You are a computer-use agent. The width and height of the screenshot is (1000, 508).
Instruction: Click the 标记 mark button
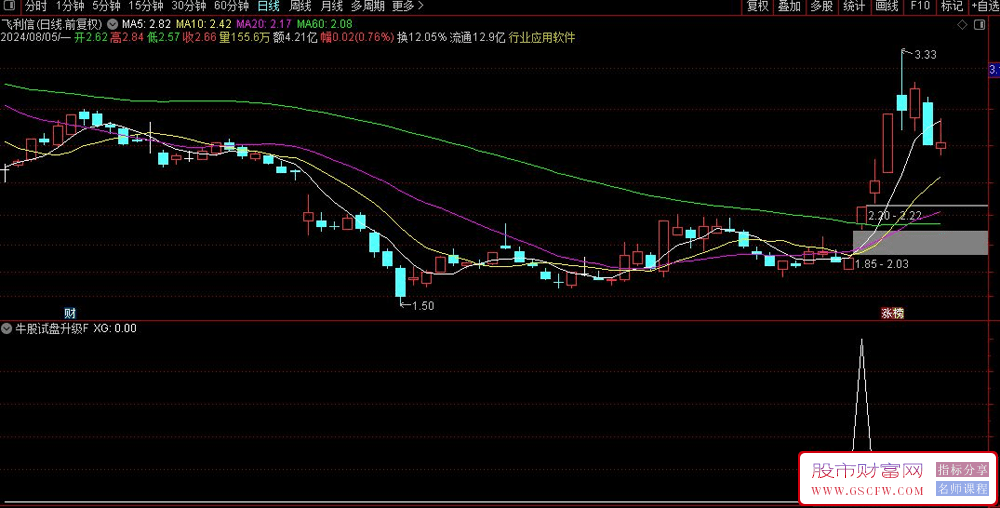click(952, 6)
